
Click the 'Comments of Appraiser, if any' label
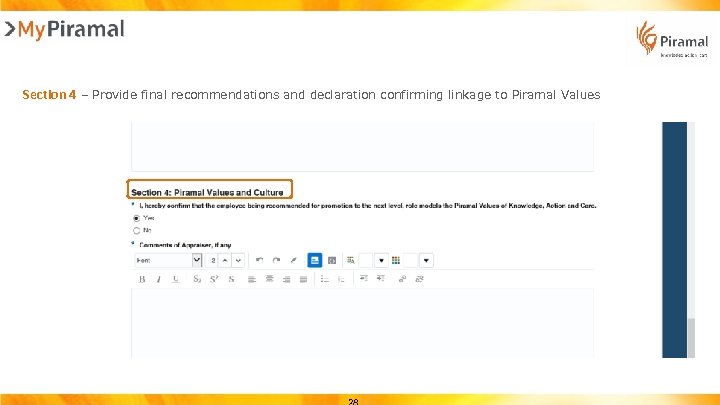pyautogui.click(x=185, y=245)
